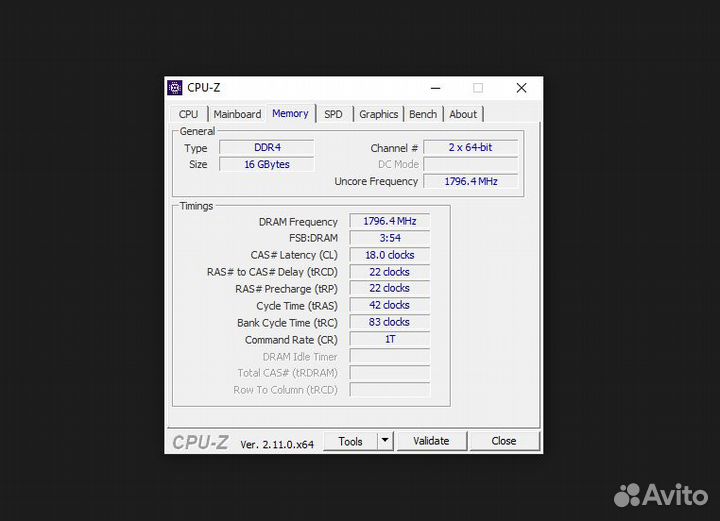
Task: Click the empty Total CAS# (tRDRAM) field
Action: tap(390, 373)
